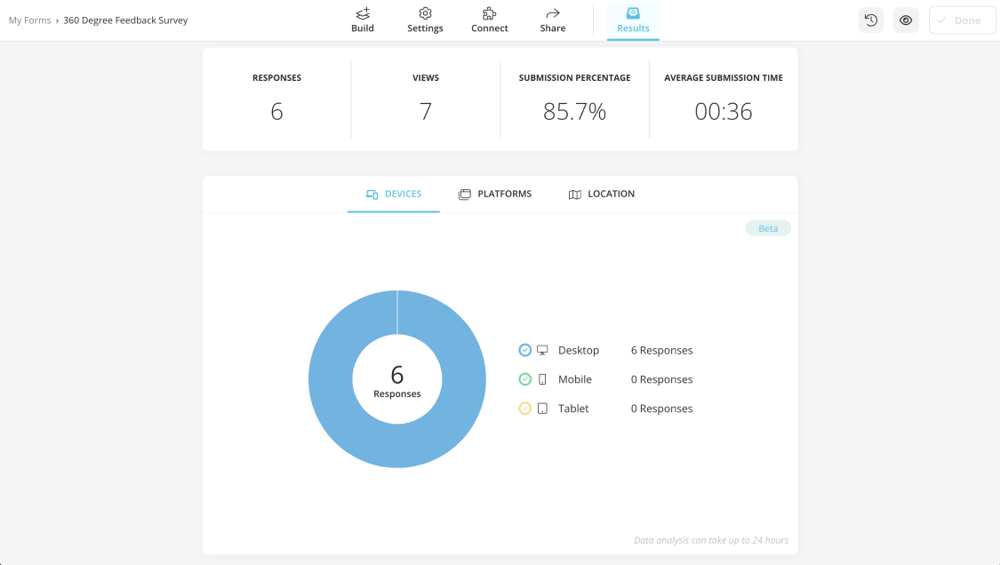
Task: Click the Done button
Action: pyautogui.click(x=961, y=20)
